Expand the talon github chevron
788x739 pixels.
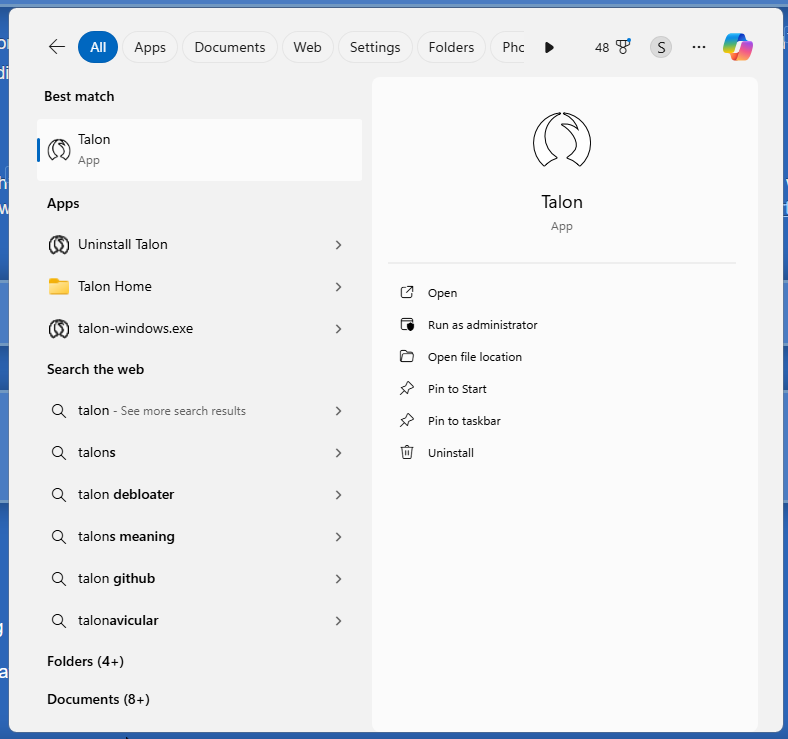tap(338, 579)
